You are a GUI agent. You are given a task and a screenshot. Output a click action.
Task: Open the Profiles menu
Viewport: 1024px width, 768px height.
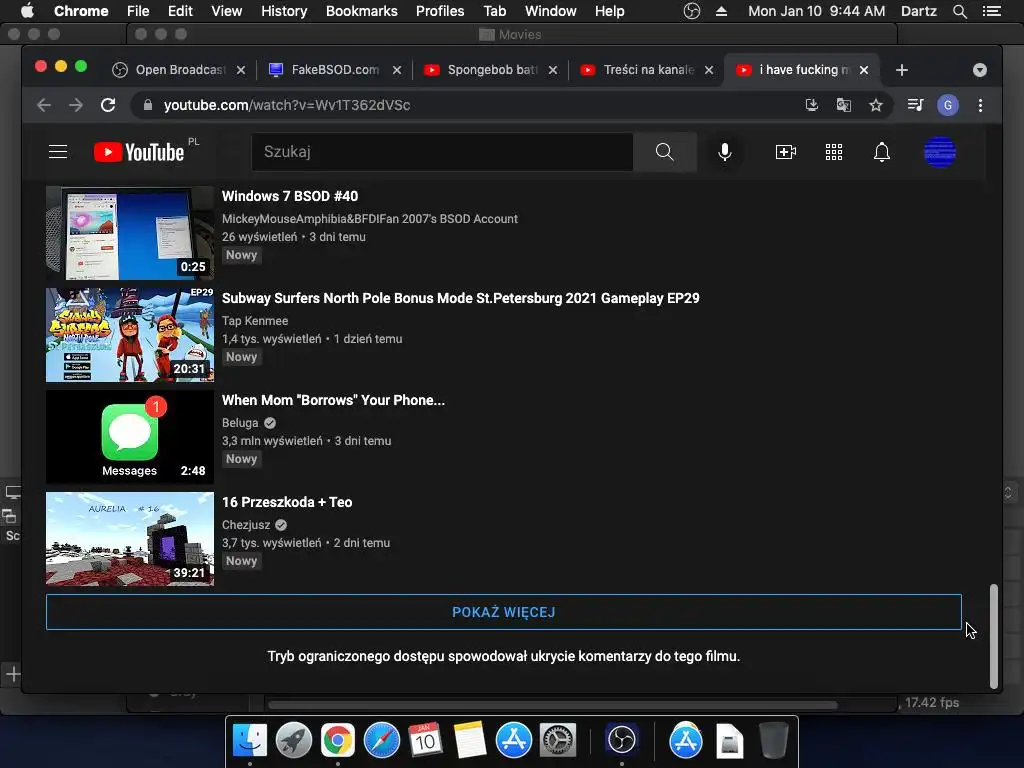[x=440, y=11]
